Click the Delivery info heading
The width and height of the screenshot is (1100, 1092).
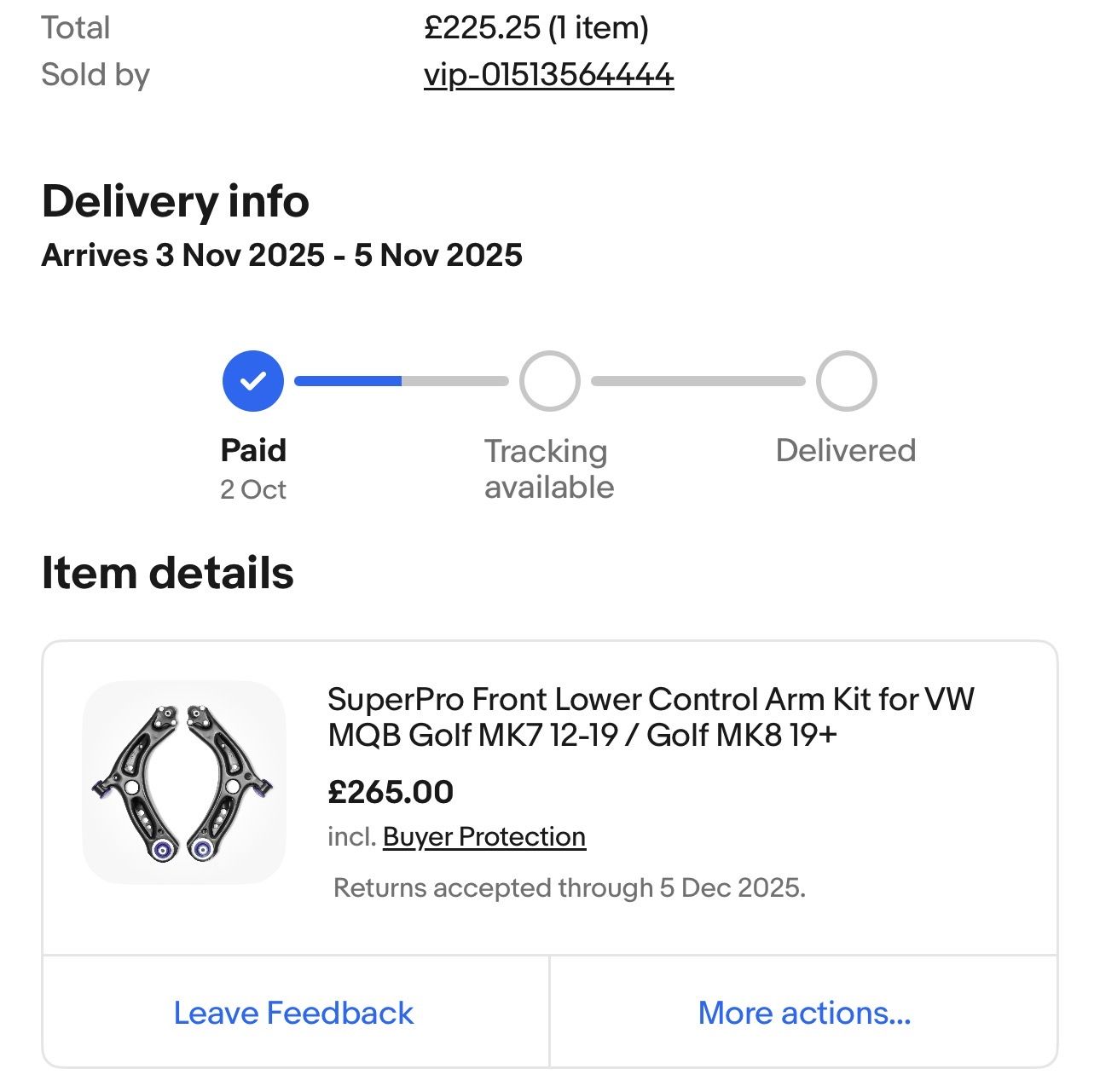pos(175,201)
